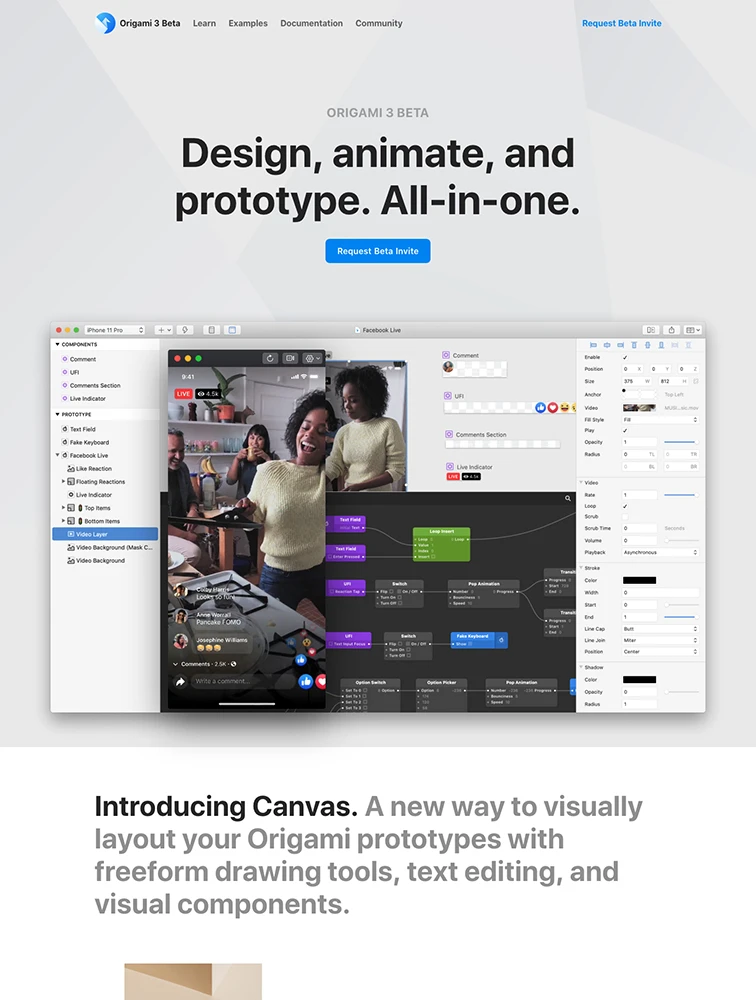Open the plus add-layer dropdown in toolbar
Screen dimensions: 756x1000
point(165,330)
